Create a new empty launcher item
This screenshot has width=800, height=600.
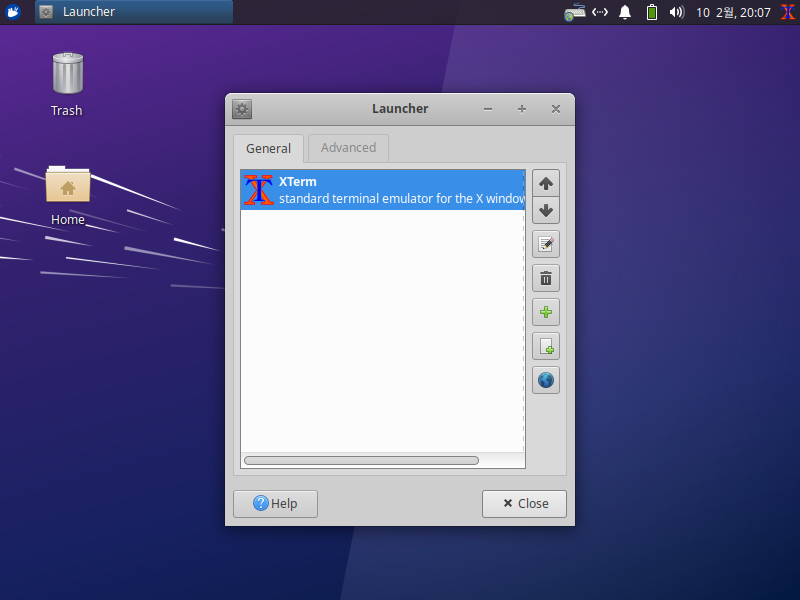(545, 346)
